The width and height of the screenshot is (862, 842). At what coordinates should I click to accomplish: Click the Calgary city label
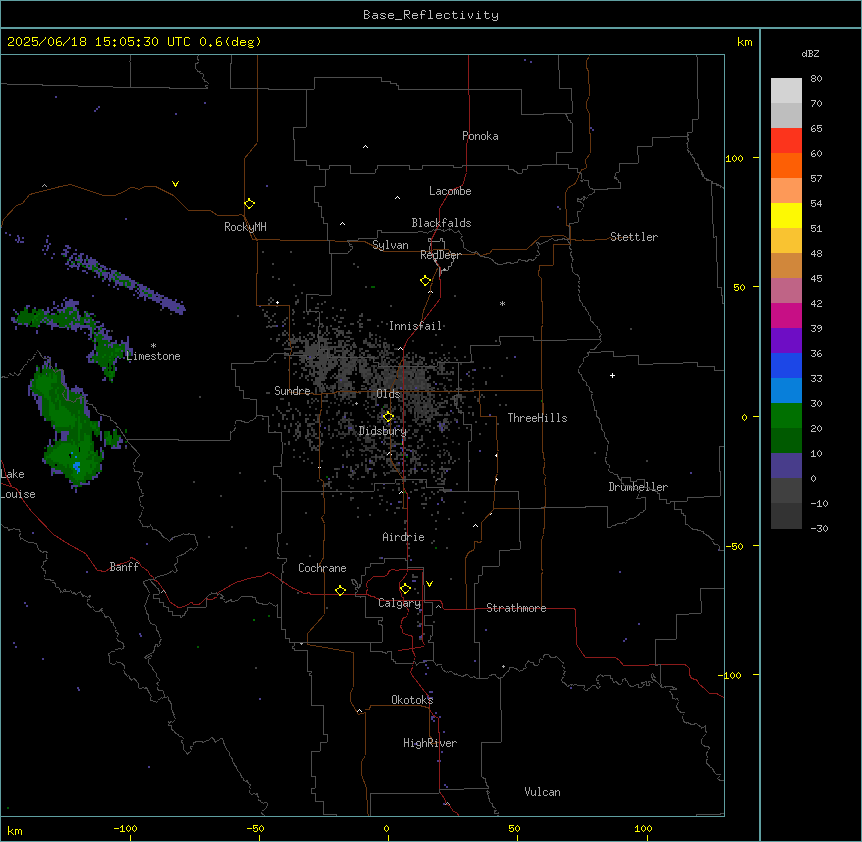coord(399,603)
